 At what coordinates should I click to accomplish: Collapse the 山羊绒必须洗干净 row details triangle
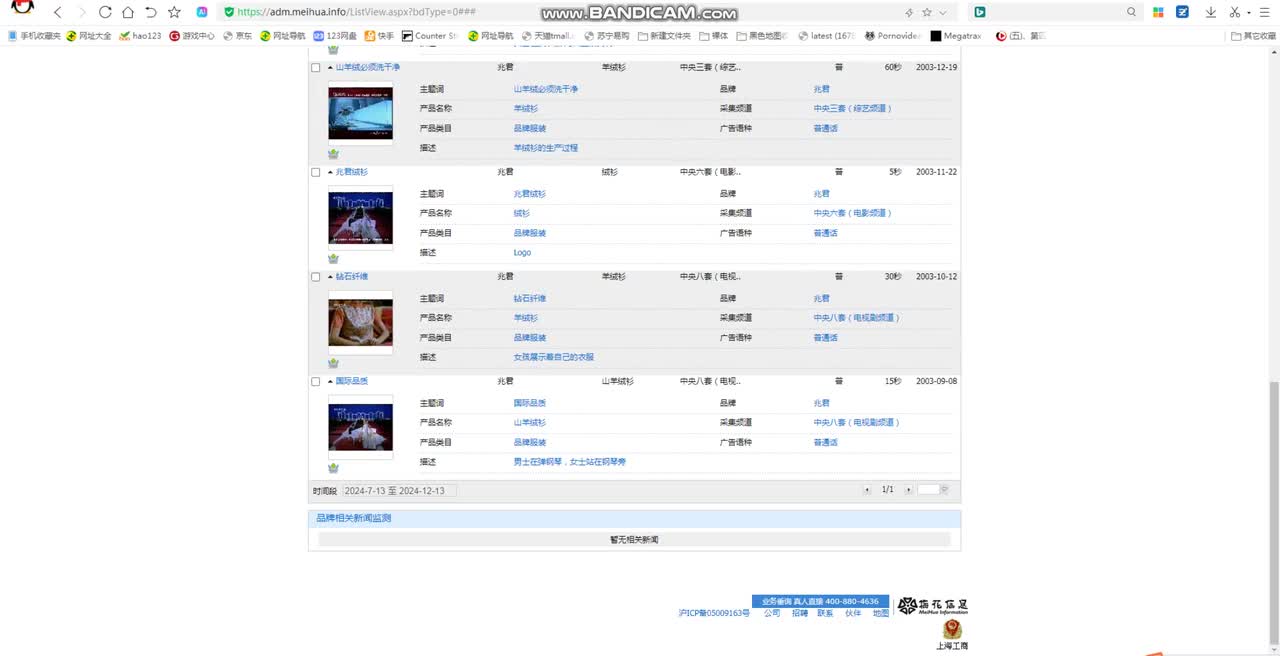330,68
